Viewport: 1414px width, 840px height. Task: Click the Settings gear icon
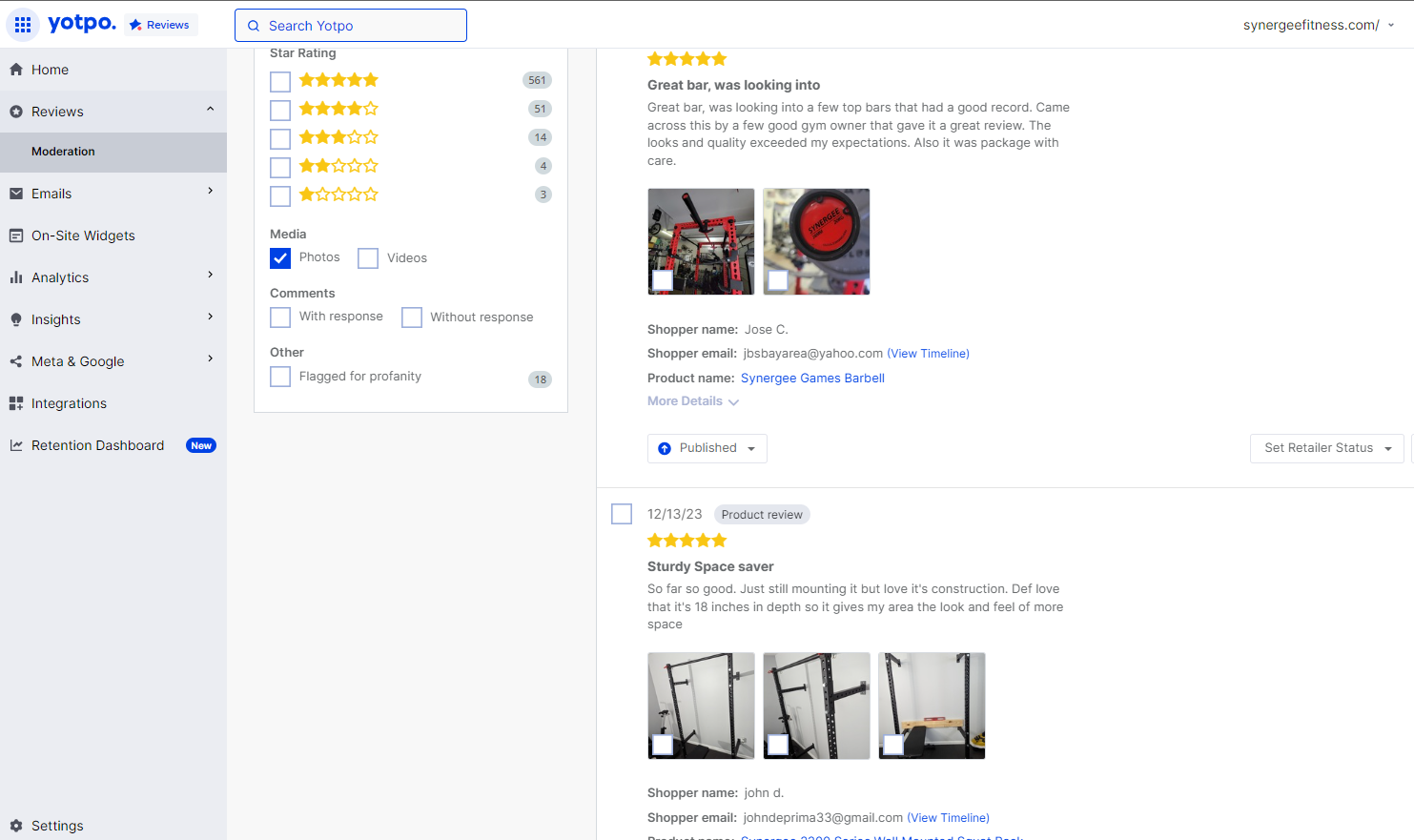tap(16, 826)
